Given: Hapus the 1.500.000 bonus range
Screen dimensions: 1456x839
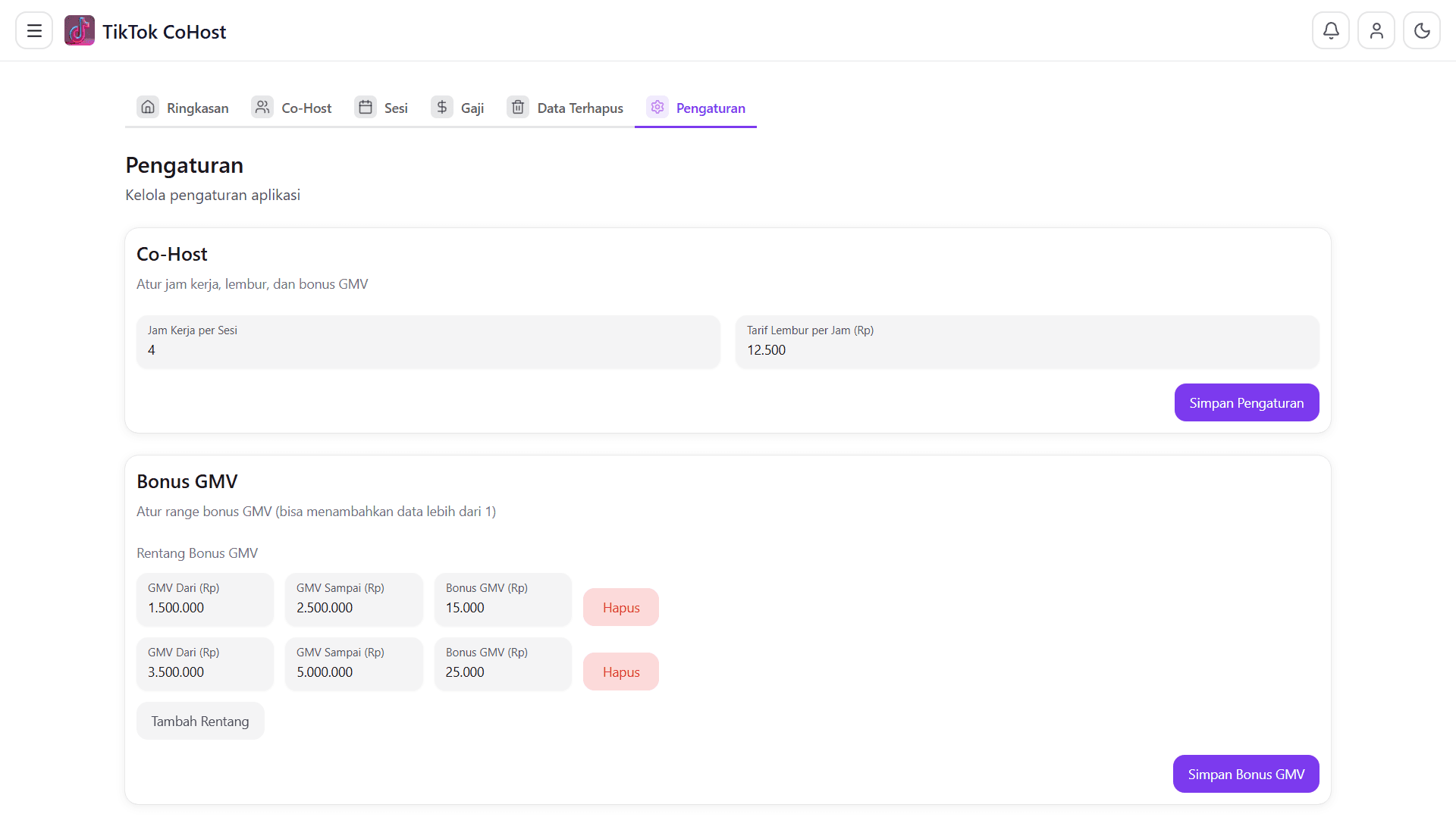Looking at the screenshot, I should click(620, 607).
